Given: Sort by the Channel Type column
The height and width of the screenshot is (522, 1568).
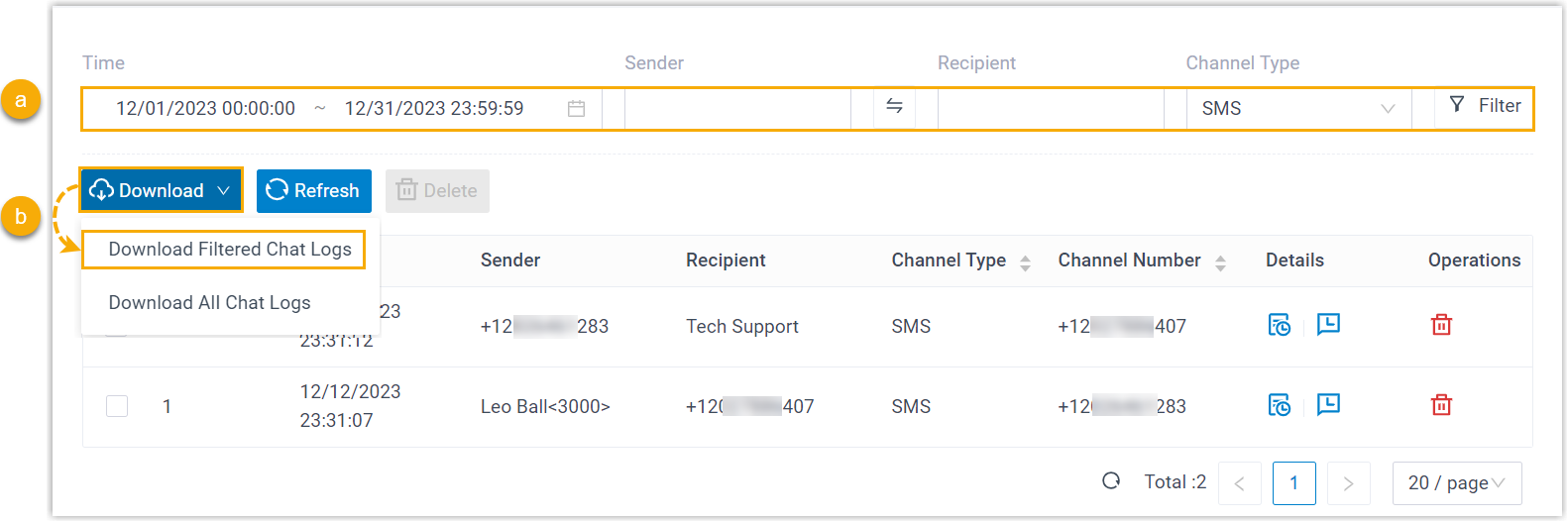Looking at the screenshot, I should pyautogui.click(x=1025, y=261).
